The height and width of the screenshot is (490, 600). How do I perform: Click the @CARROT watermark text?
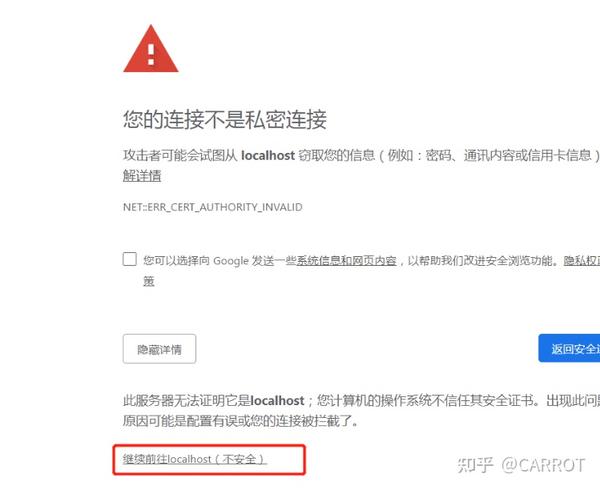[x=543, y=465]
